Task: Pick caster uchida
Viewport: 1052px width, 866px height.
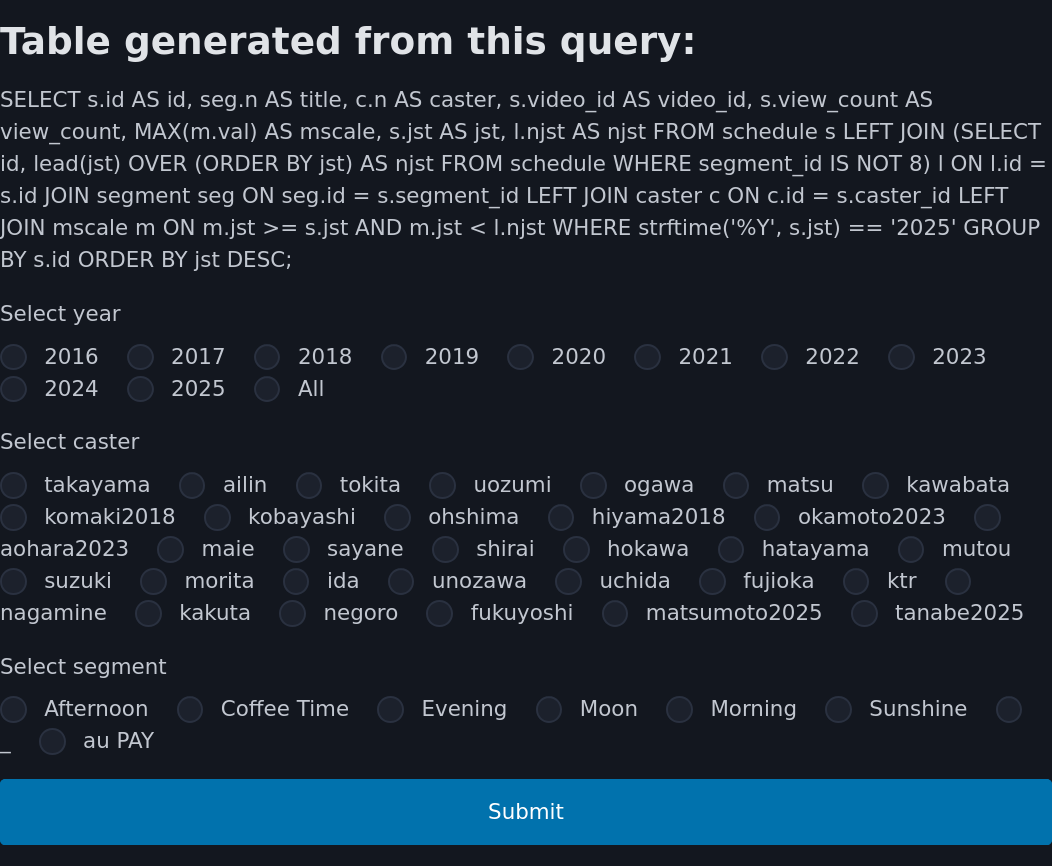Action: tap(568, 582)
